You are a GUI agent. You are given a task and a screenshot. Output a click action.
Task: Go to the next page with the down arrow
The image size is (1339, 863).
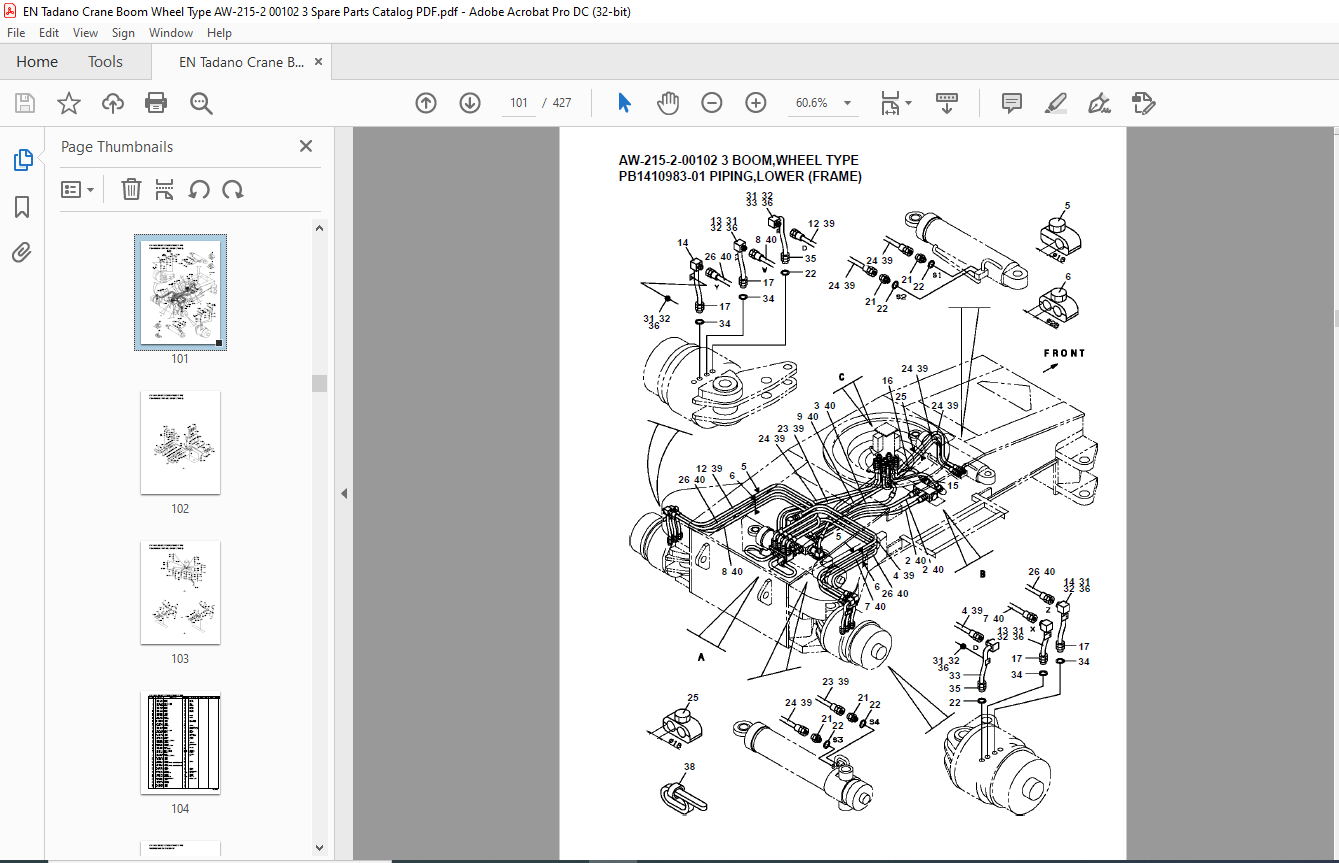click(x=470, y=103)
